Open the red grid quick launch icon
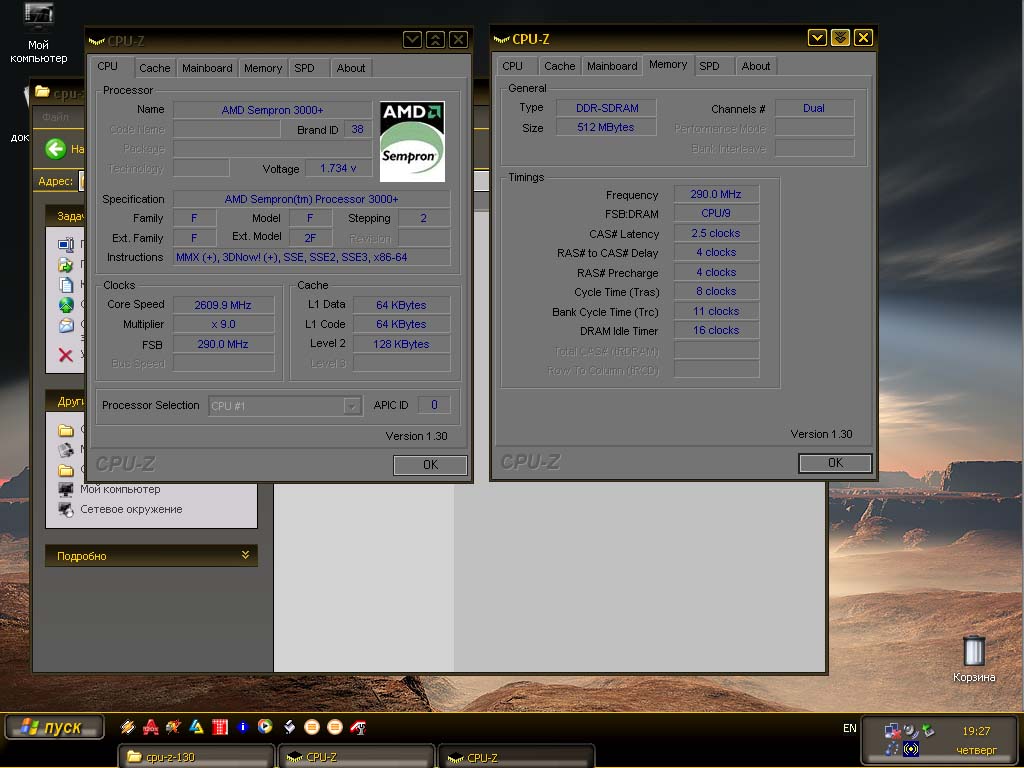The image size is (1024, 768). tap(220, 726)
